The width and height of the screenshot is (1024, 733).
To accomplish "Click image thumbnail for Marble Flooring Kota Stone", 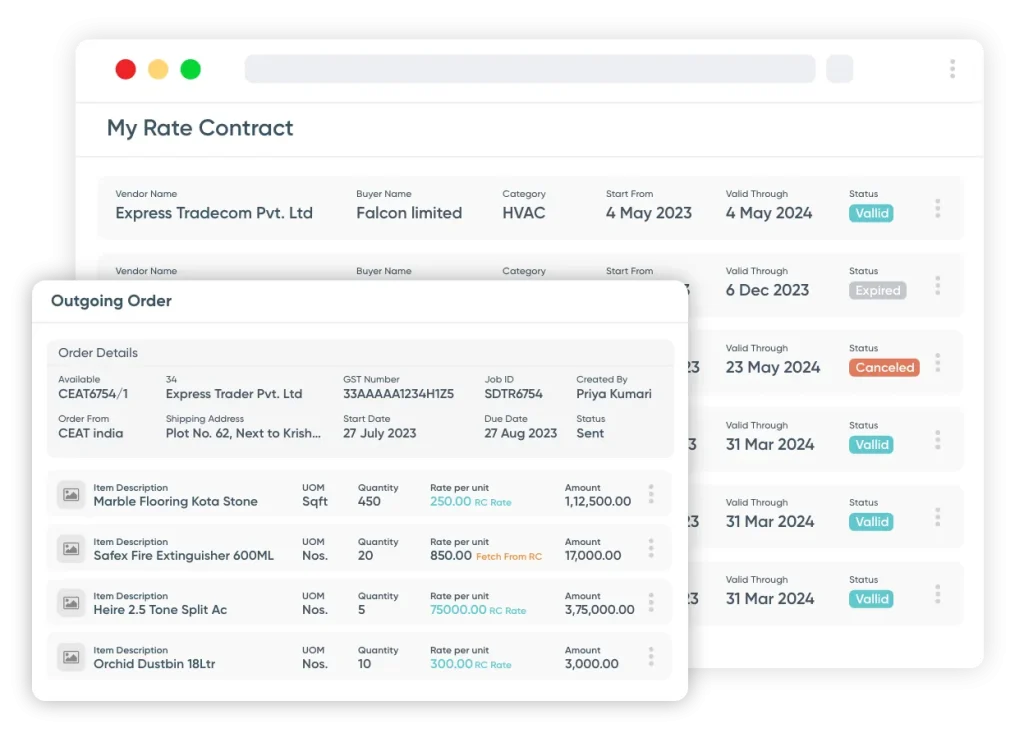I will [x=71, y=495].
